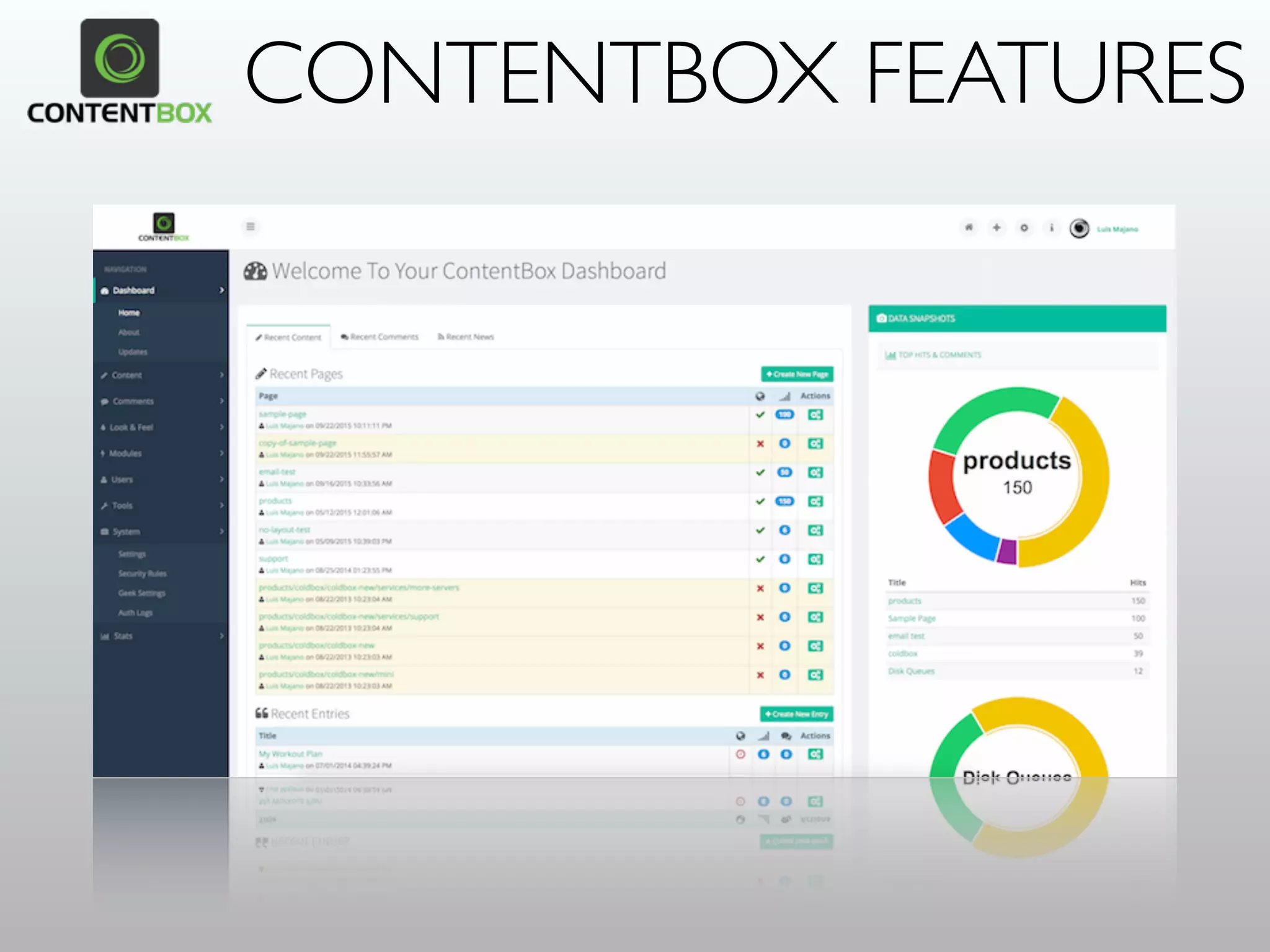Click the Top Hits & Comments heading
The image size is (1270, 952).
933,355
